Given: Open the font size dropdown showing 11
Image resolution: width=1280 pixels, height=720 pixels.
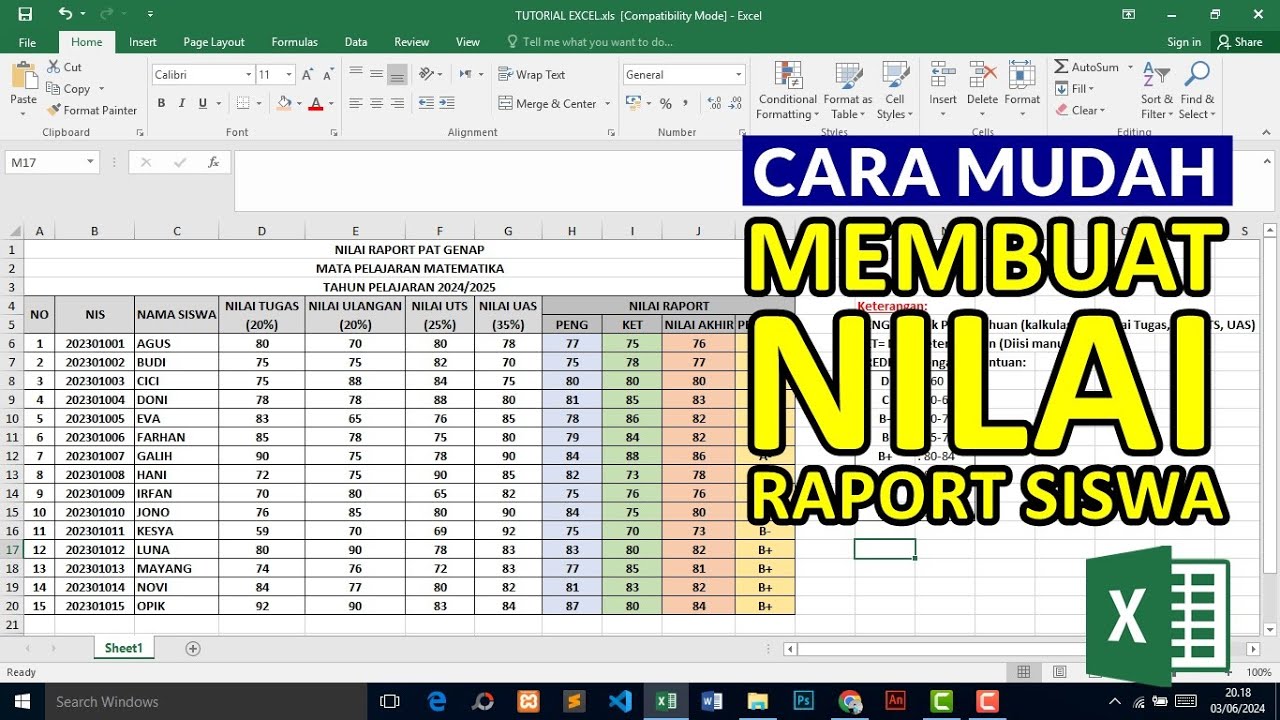Looking at the screenshot, I should 289,75.
